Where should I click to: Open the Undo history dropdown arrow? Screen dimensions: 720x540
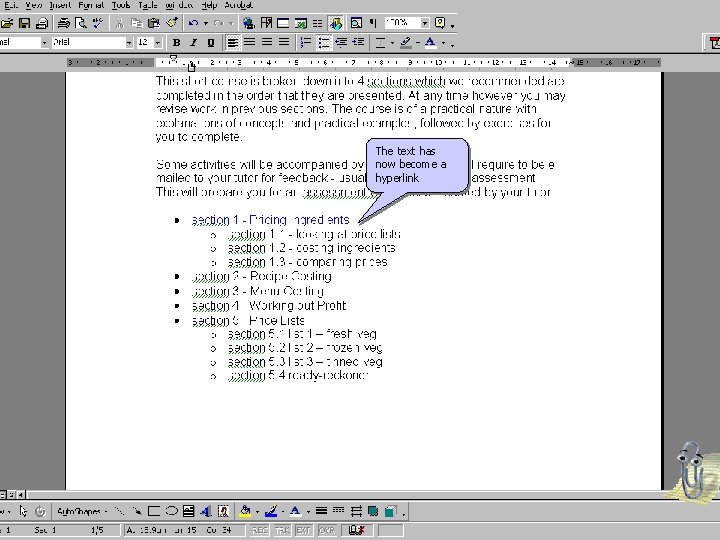(x=205, y=23)
